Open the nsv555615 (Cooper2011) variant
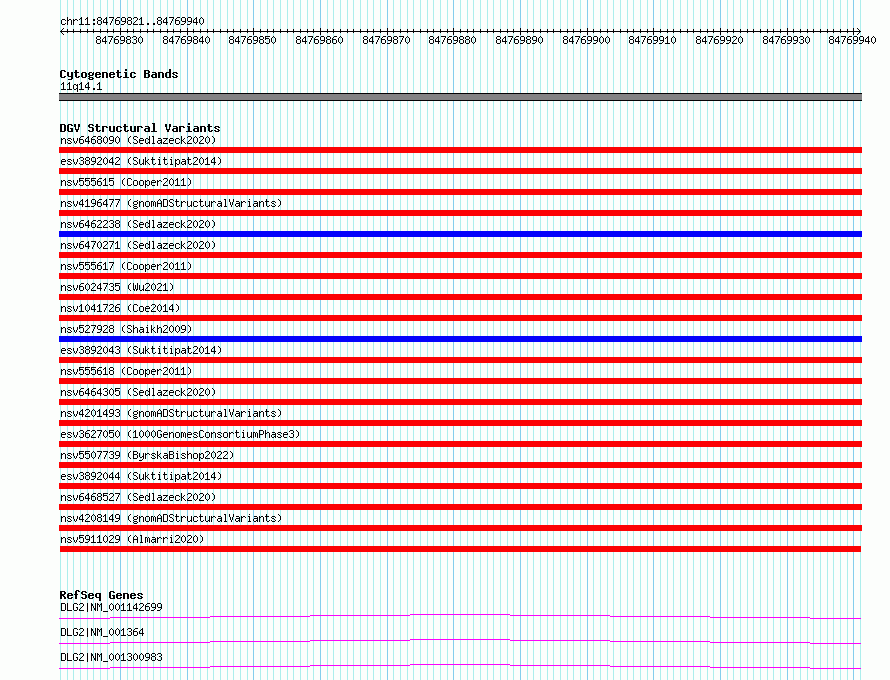Screen dimensions: 890x680 126,182
